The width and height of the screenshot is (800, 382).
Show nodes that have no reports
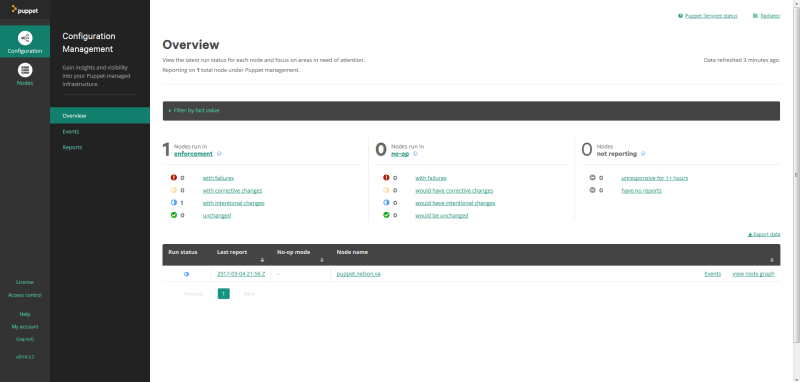coord(641,190)
